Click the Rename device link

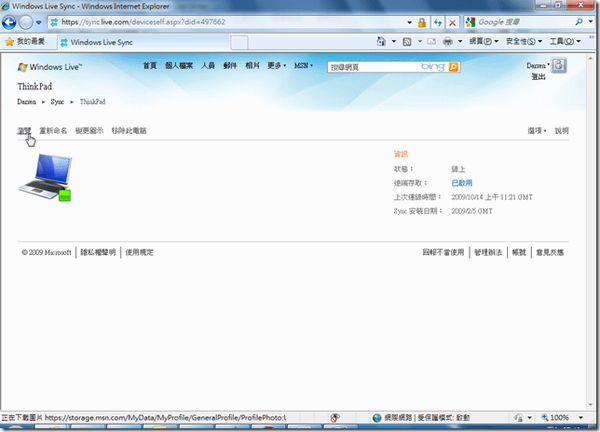(53, 130)
